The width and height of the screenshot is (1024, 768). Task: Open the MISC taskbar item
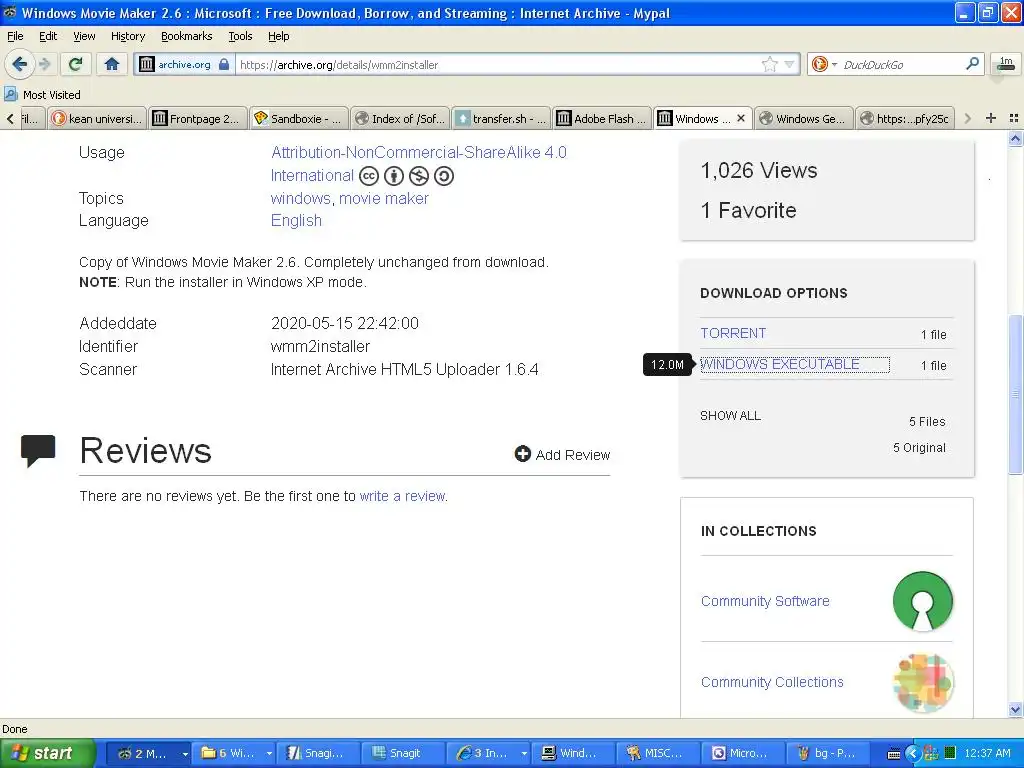tap(658, 754)
